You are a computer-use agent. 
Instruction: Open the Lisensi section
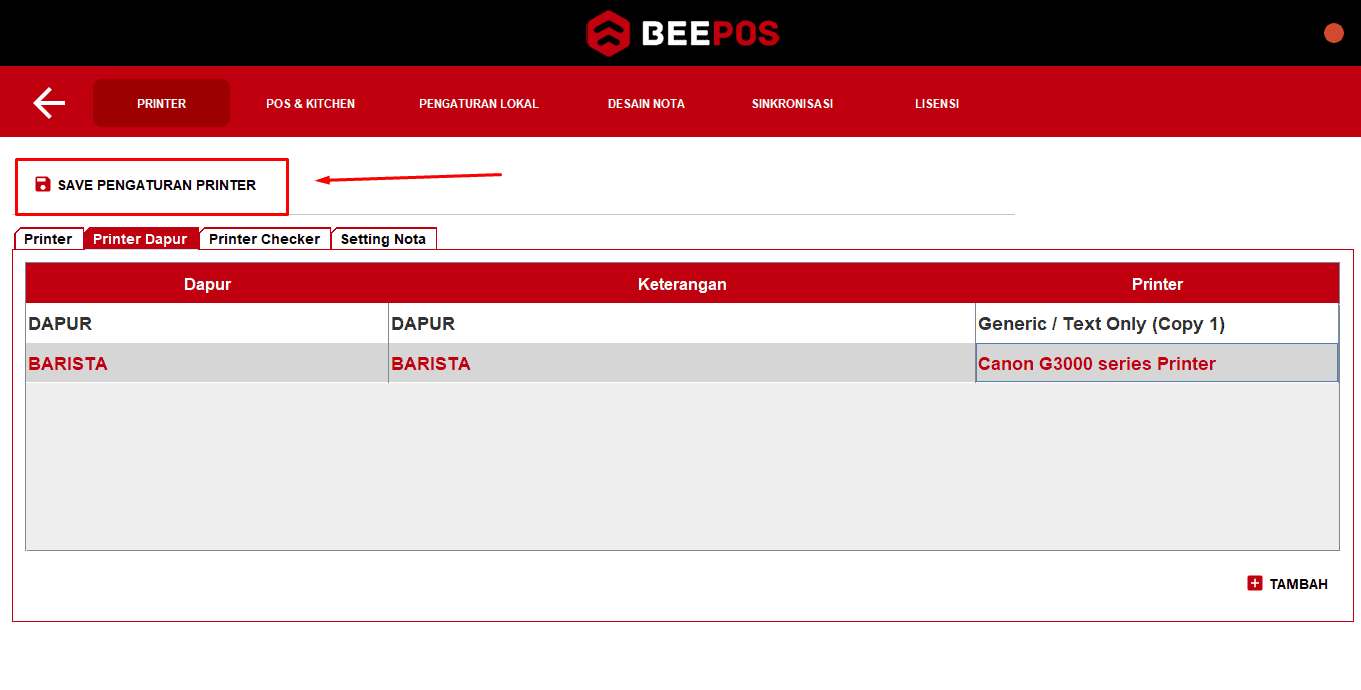(937, 104)
